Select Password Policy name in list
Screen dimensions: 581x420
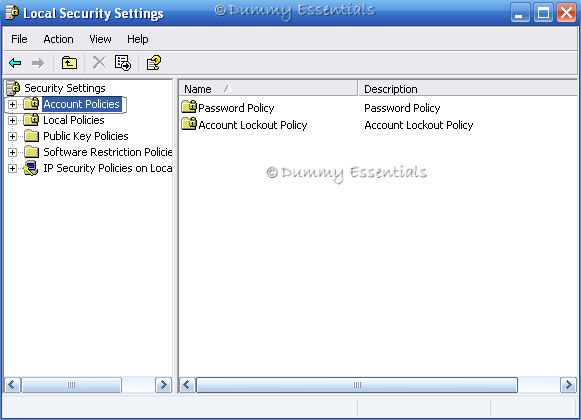coord(236,108)
